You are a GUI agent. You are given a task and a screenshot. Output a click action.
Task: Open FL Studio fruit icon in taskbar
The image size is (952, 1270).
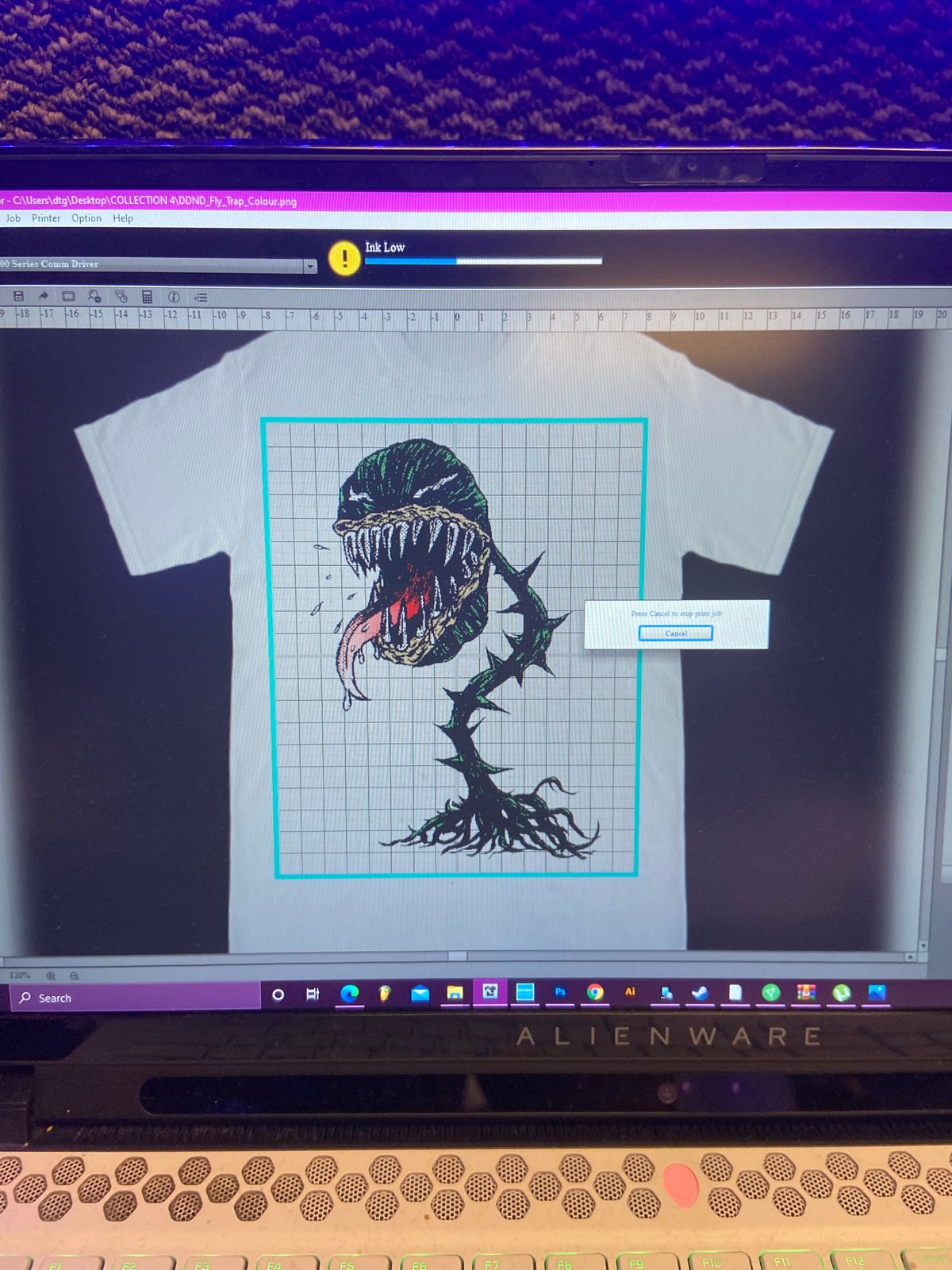tap(384, 993)
